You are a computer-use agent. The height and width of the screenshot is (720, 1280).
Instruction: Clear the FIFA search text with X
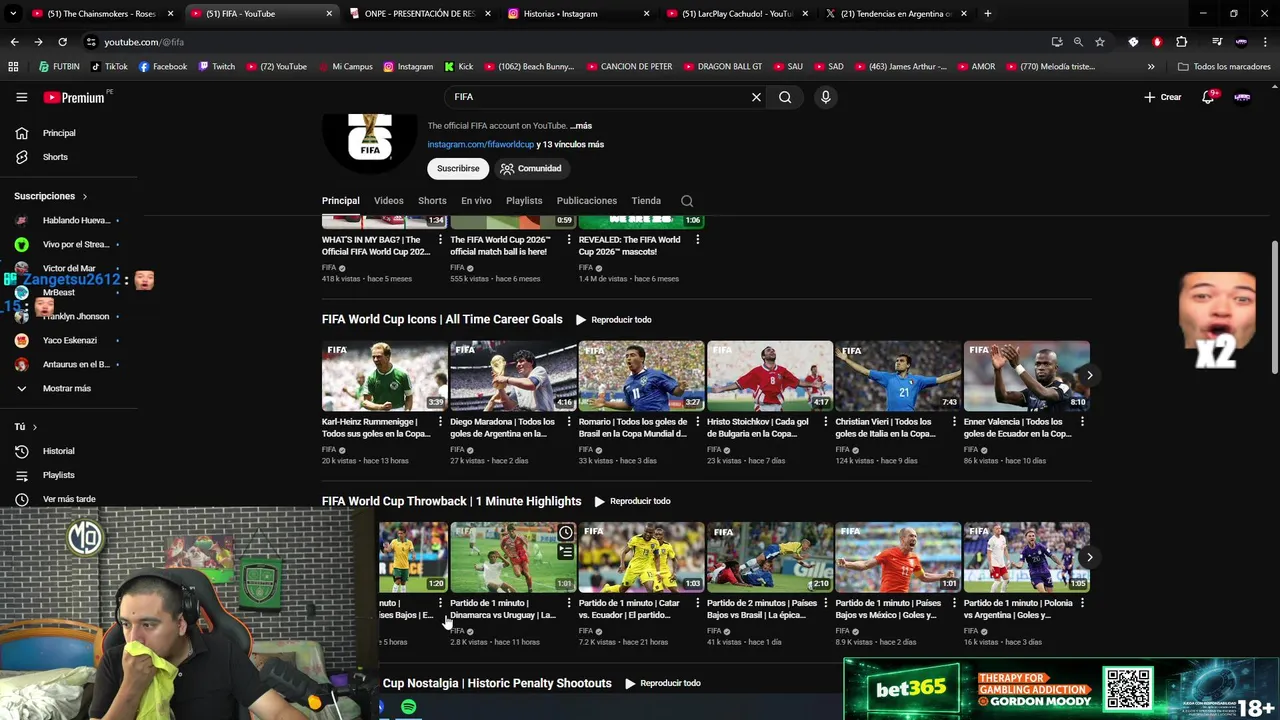(x=756, y=97)
